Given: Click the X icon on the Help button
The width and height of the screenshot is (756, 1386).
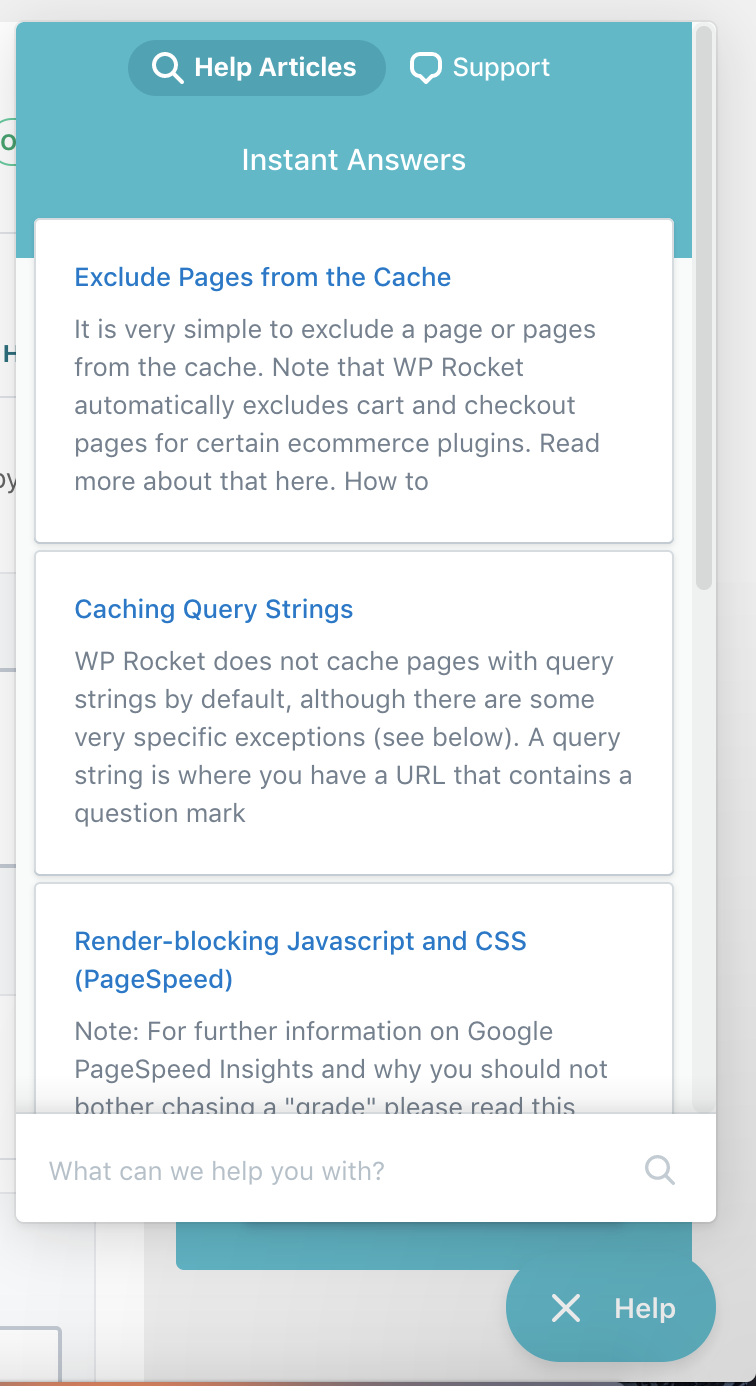Looking at the screenshot, I should tap(566, 1308).
